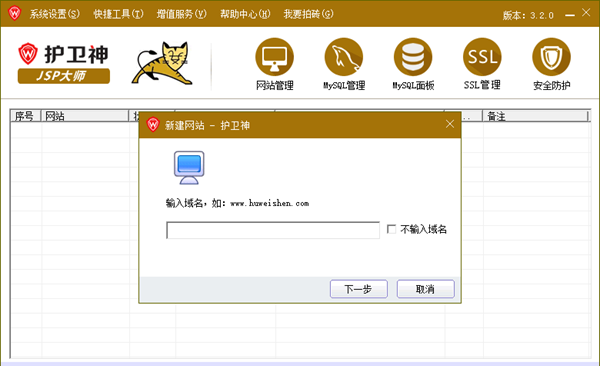Viewport: 600px width, 366px height.
Task: Click the 网站 column header
Action: [85, 116]
